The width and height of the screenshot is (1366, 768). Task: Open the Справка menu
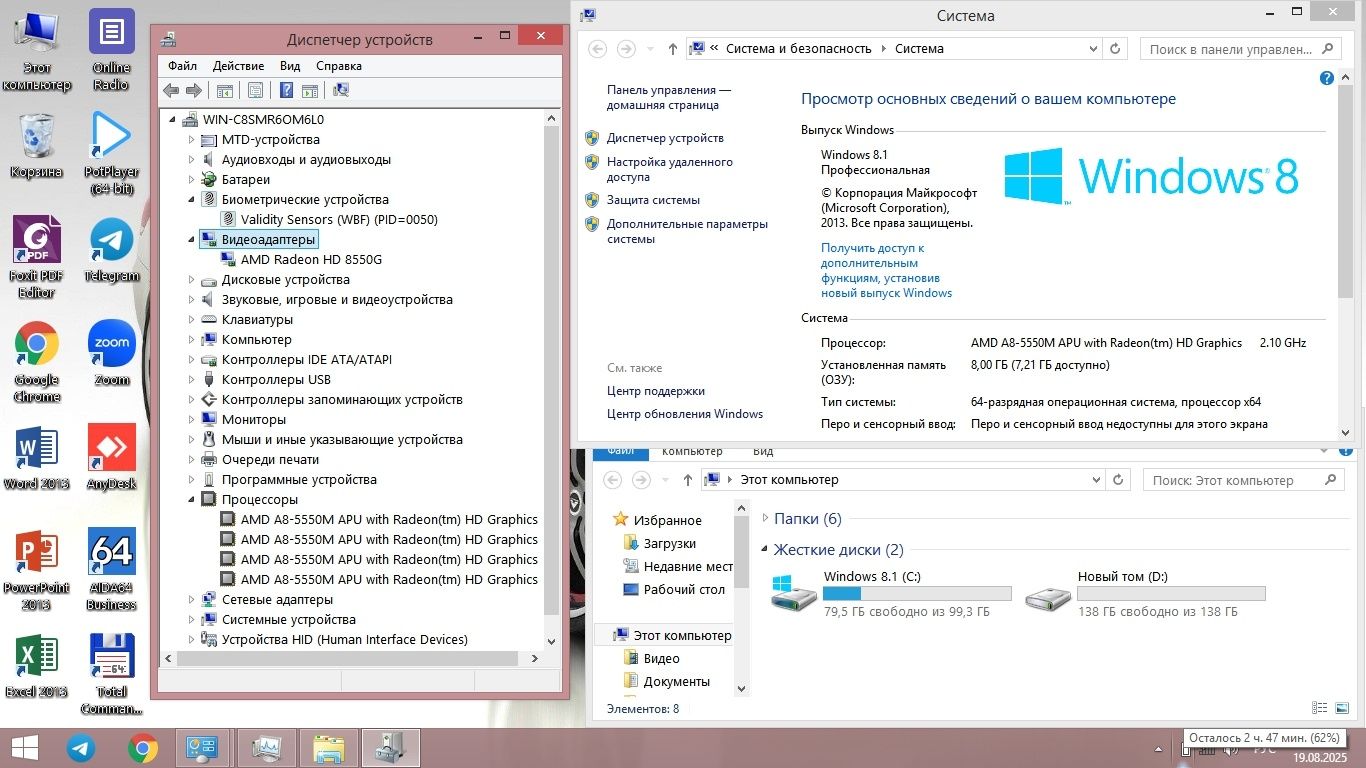coord(339,65)
